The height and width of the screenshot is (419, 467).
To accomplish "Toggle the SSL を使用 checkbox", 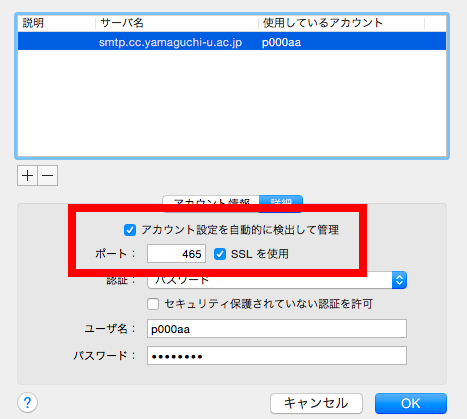I will [x=220, y=254].
